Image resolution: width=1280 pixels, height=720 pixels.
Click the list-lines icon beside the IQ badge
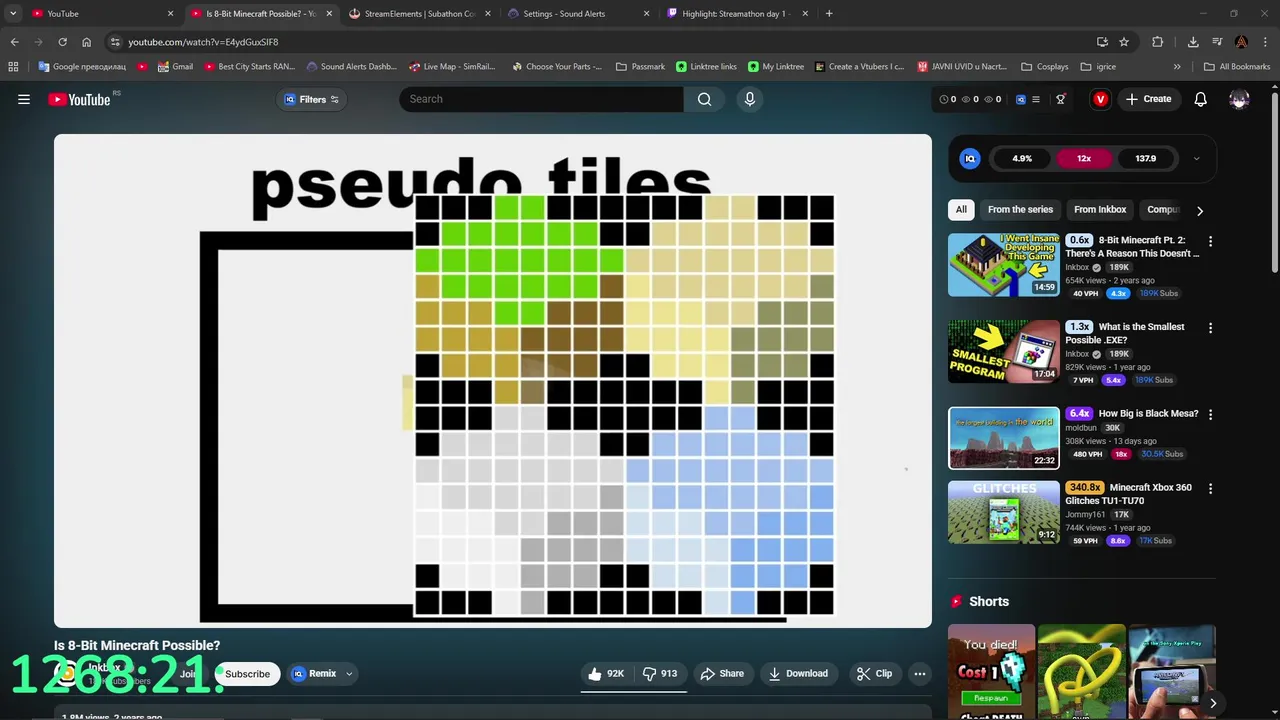point(1036,99)
